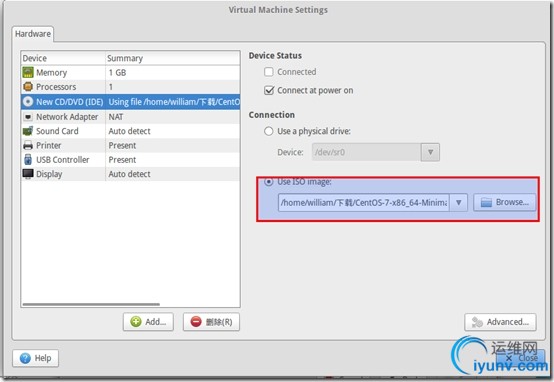The width and height of the screenshot is (554, 382).
Task: Open the Advanced... settings button
Action: 500,322
